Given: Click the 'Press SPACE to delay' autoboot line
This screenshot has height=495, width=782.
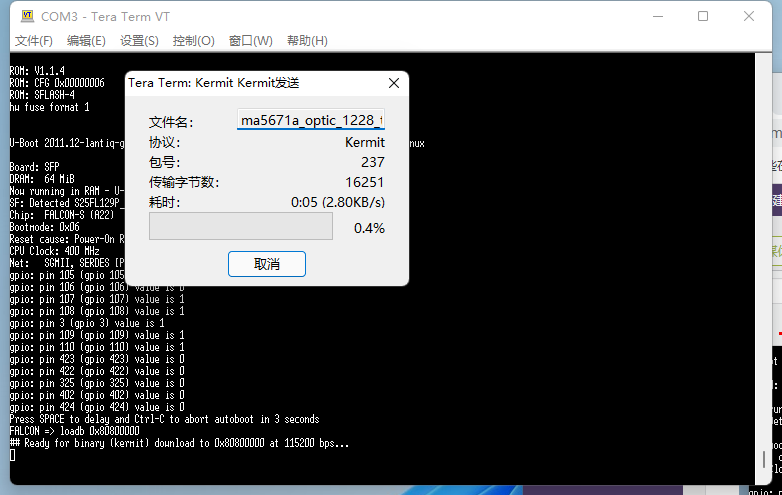Looking at the screenshot, I should (x=165, y=419).
